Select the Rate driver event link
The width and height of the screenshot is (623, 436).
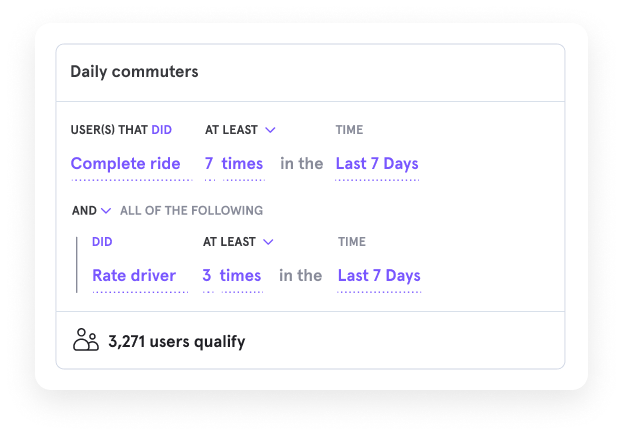(134, 275)
